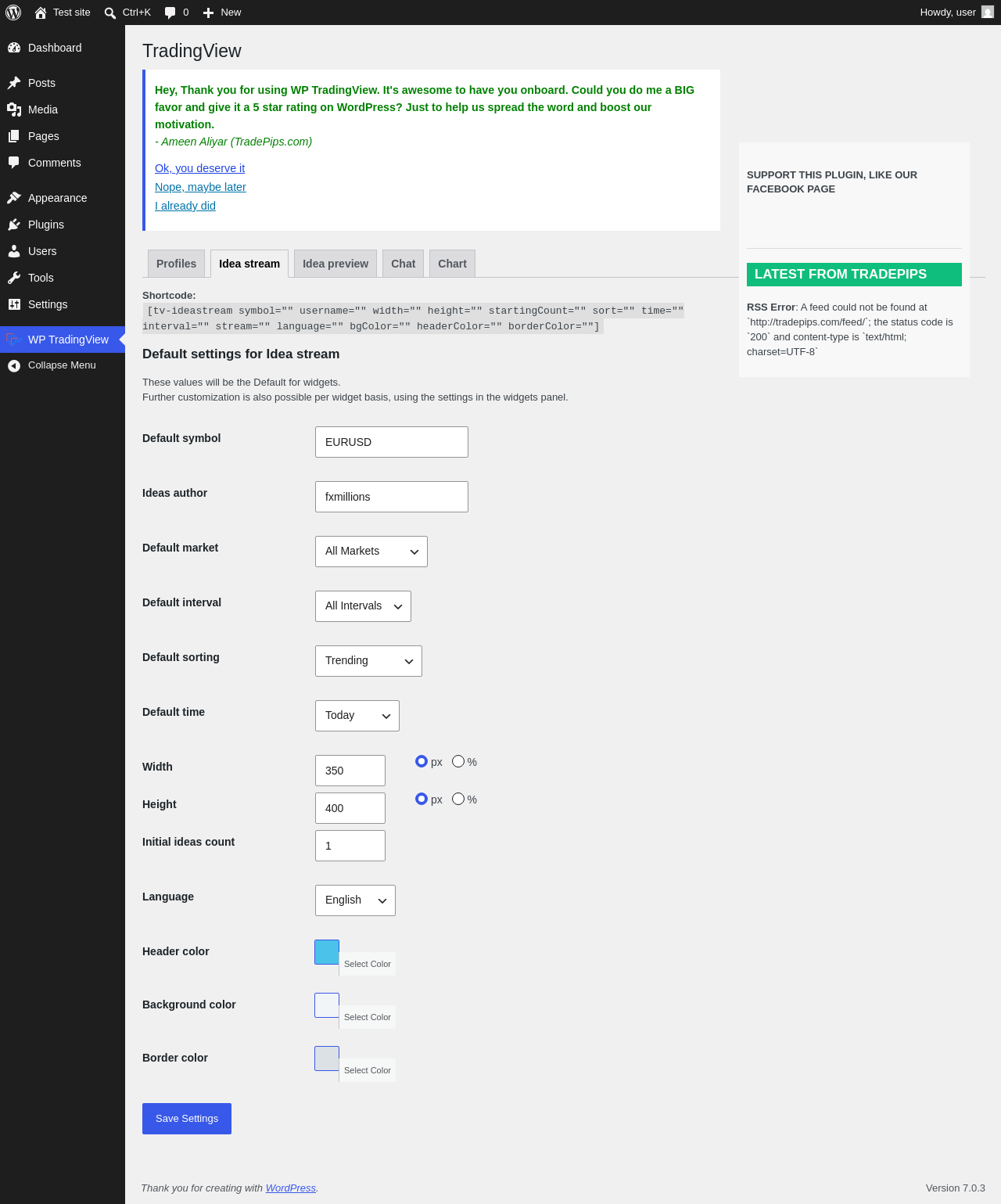Switch to the Chart tab
The width and height of the screenshot is (1001, 1204).
tap(453, 264)
